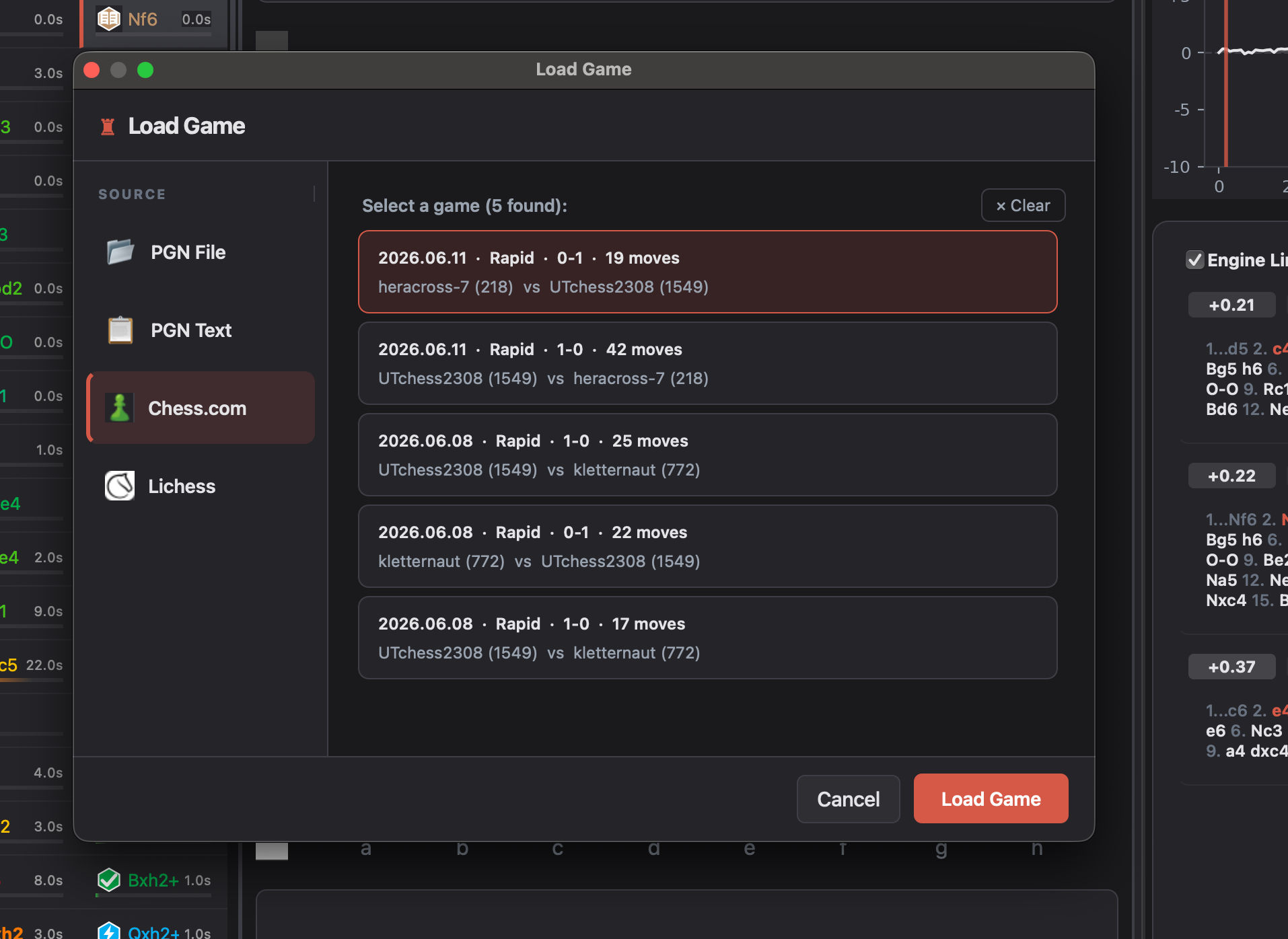
Task: Click the PGN Text clipboard icon
Action: (x=120, y=330)
